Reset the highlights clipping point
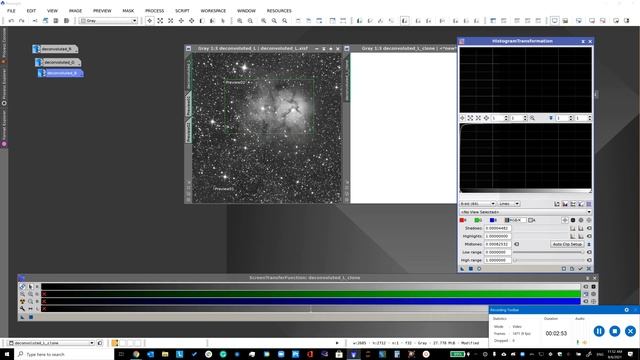The width and height of the screenshot is (640, 360). (589, 236)
